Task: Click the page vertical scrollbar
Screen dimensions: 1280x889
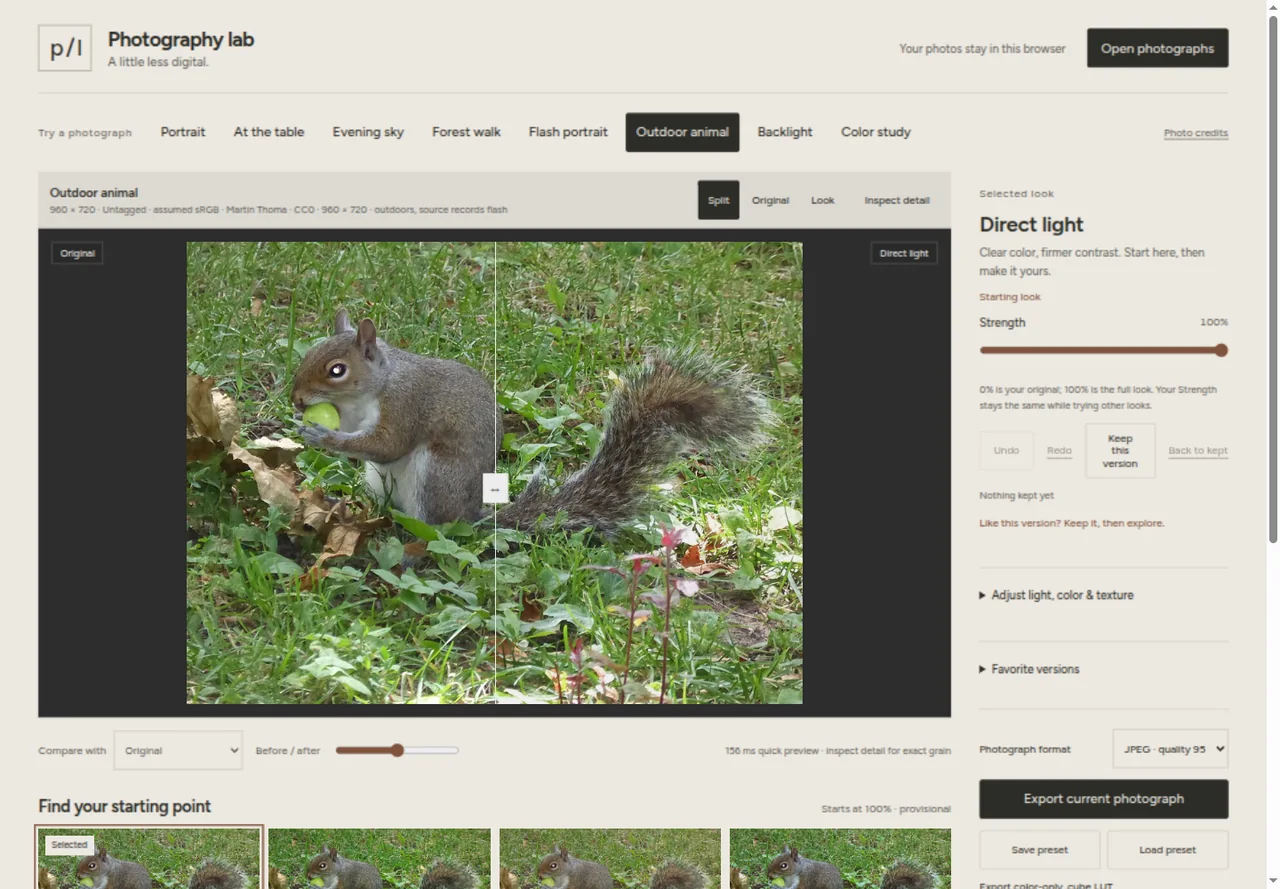Action: [x=1272, y=280]
